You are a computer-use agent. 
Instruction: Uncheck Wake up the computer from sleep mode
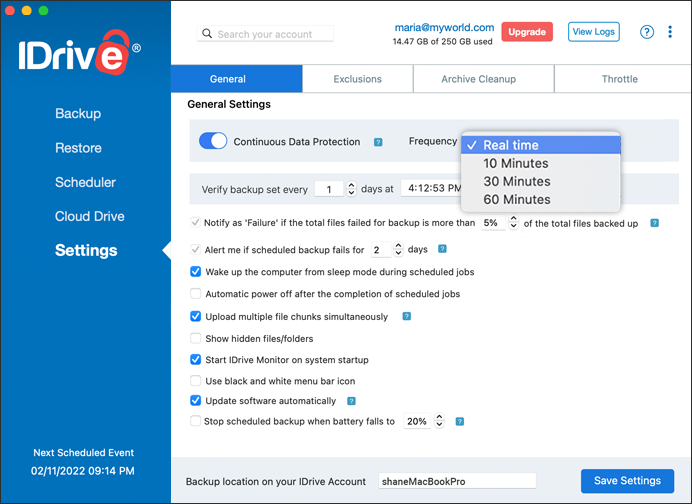click(x=195, y=271)
